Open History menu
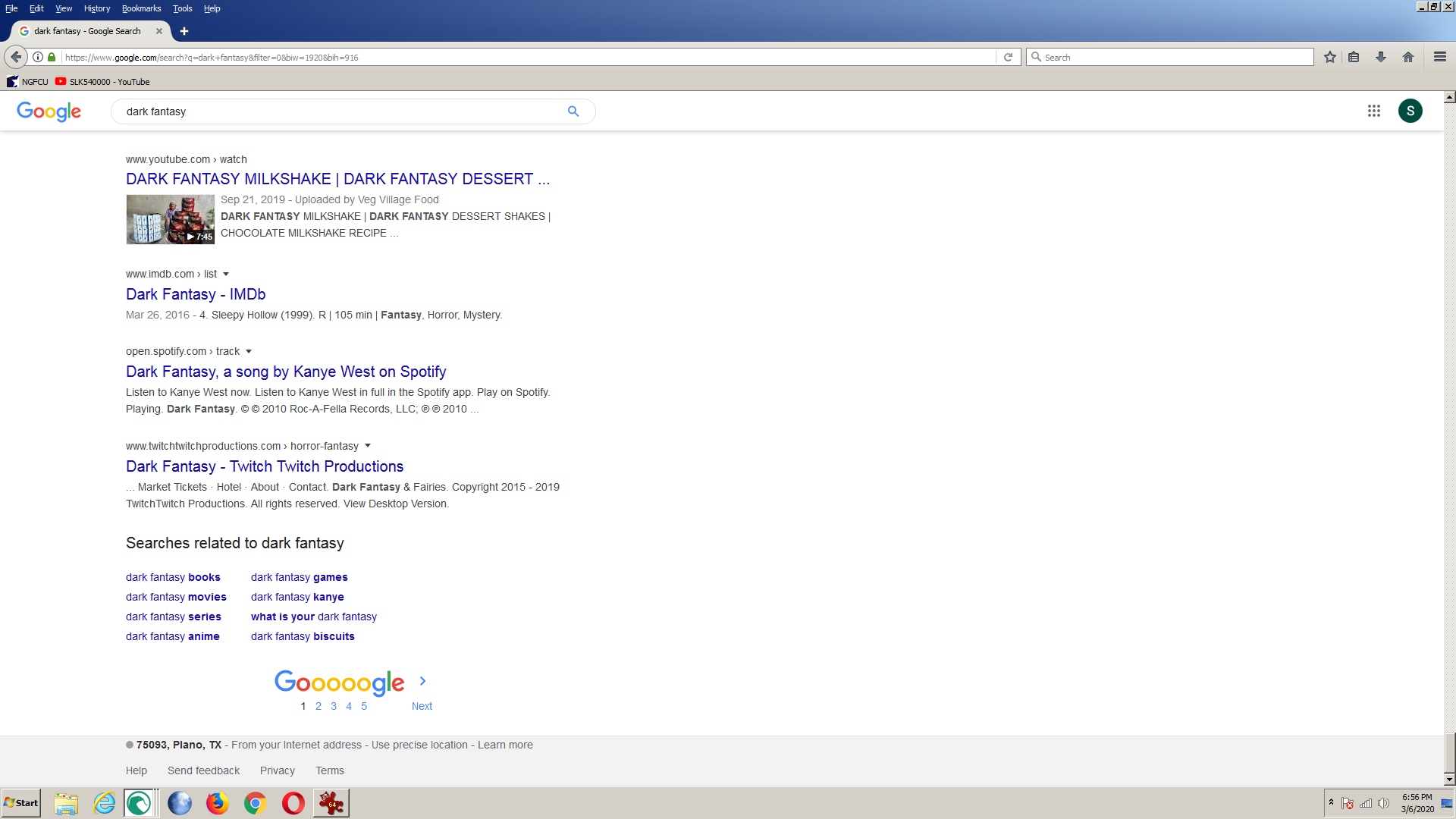This screenshot has width=1456, height=819. [x=97, y=8]
